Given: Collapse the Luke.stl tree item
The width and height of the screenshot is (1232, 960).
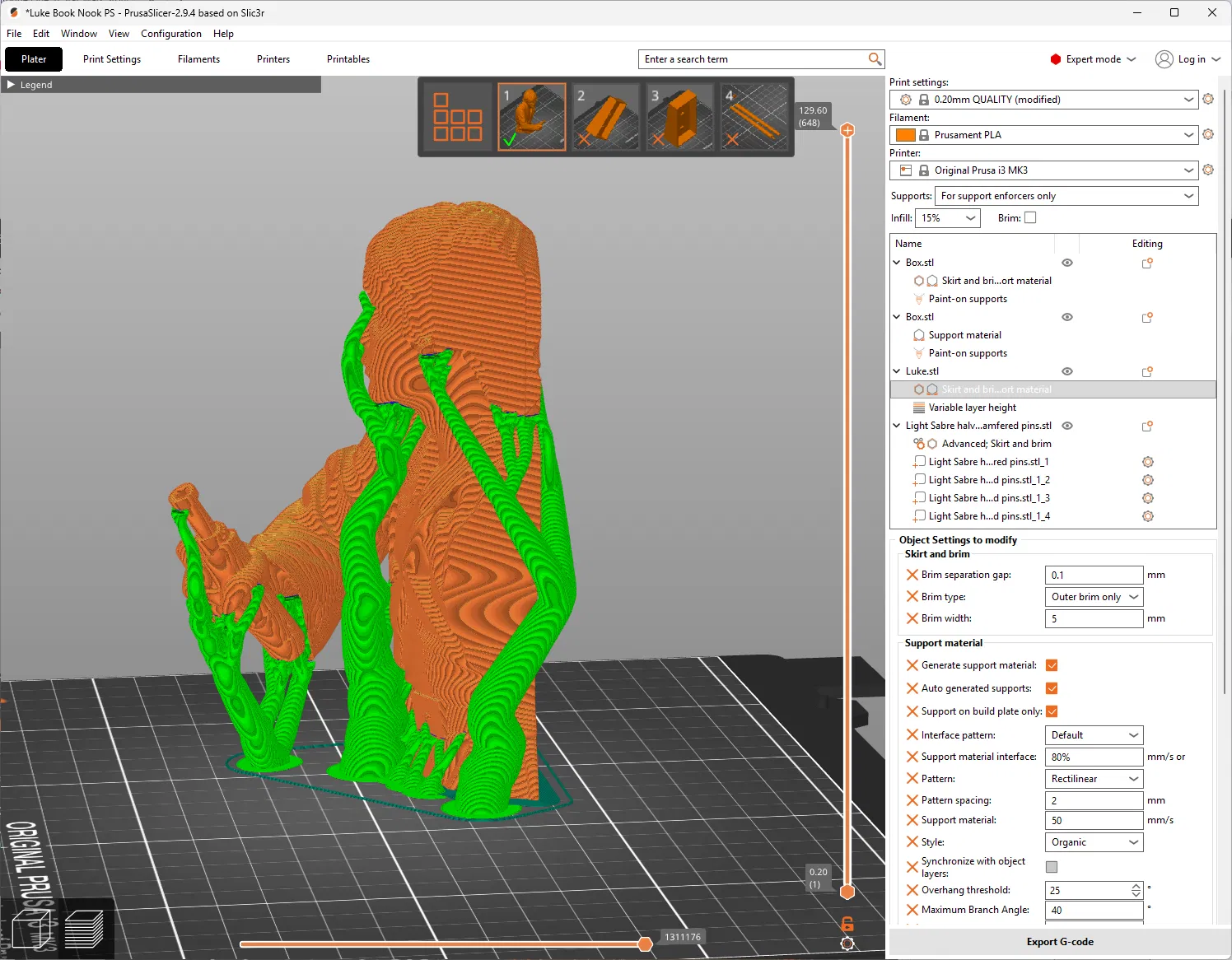Looking at the screenshot, I should point(897,371).
